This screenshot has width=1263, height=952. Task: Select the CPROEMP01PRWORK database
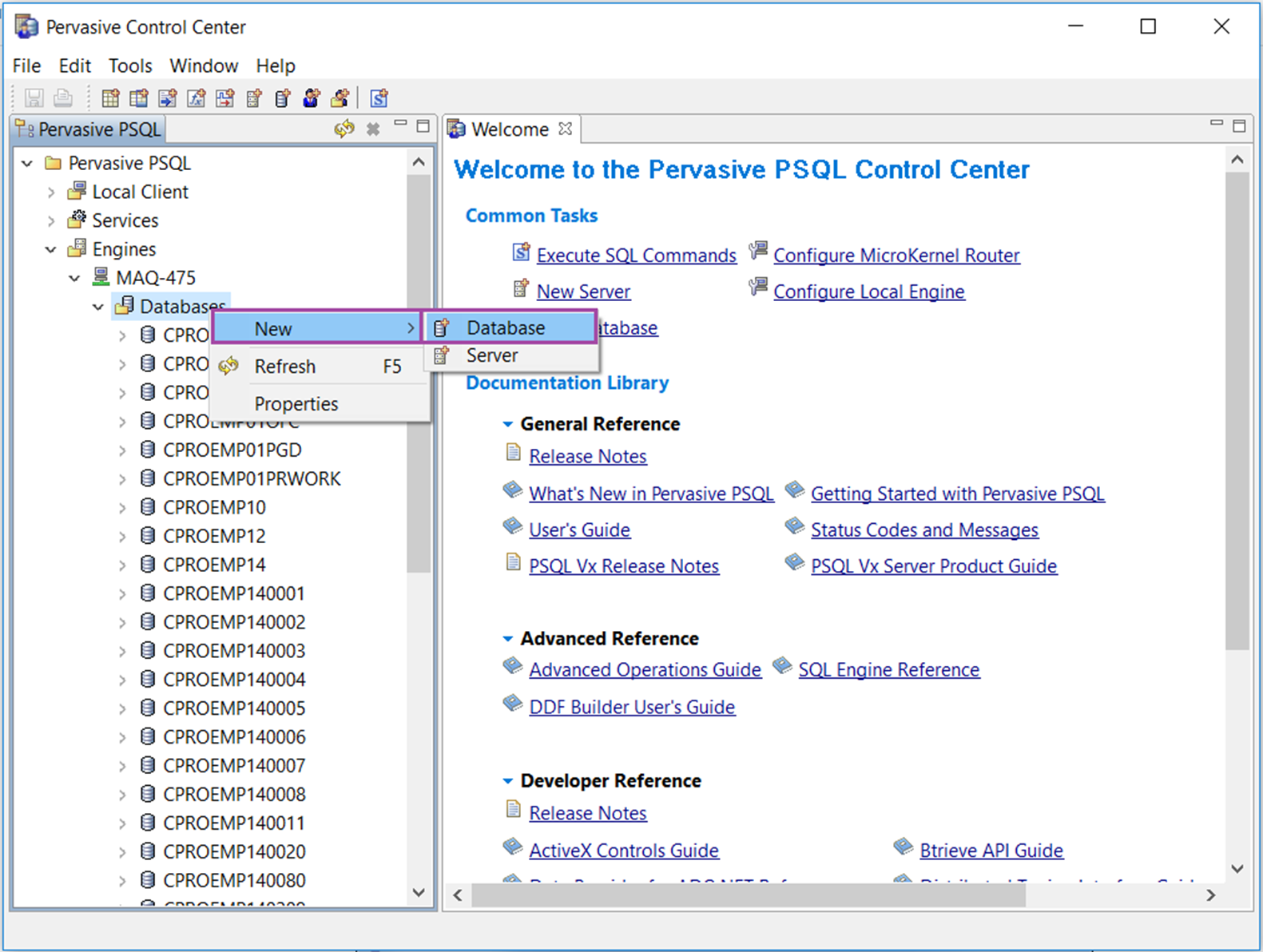click(x=252, y=479)
